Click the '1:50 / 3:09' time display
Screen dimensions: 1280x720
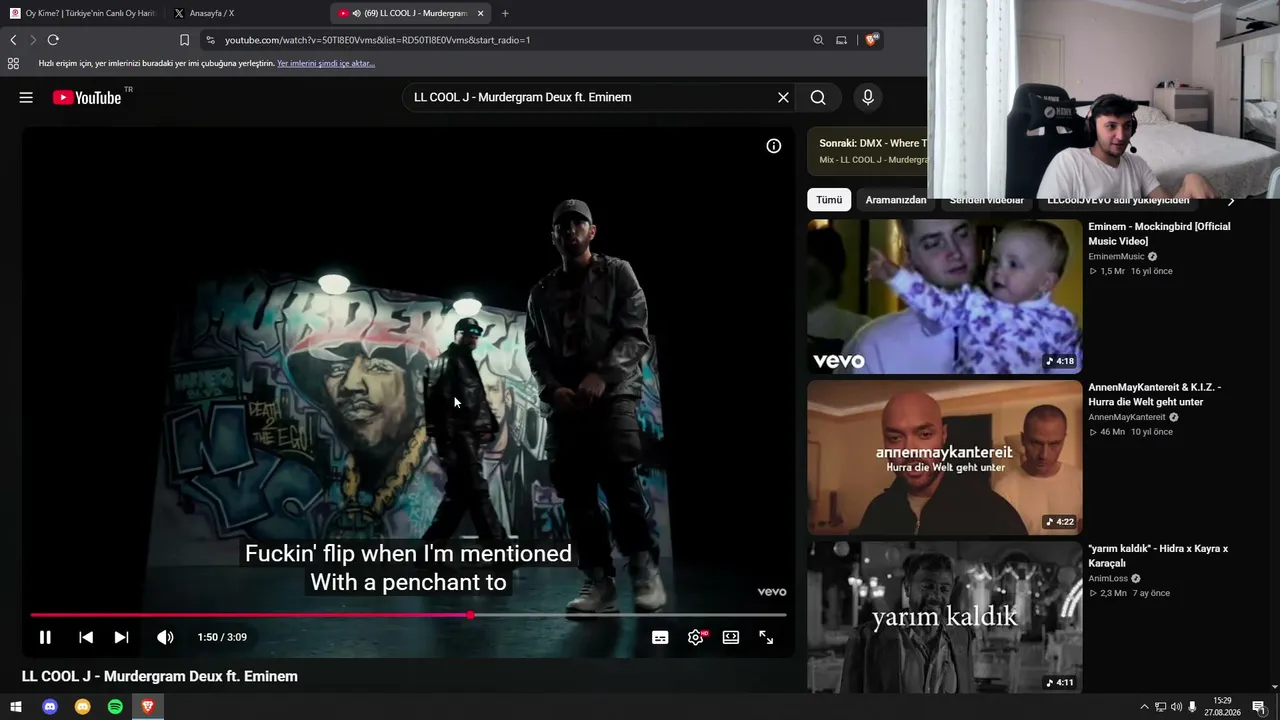point(222,637)
